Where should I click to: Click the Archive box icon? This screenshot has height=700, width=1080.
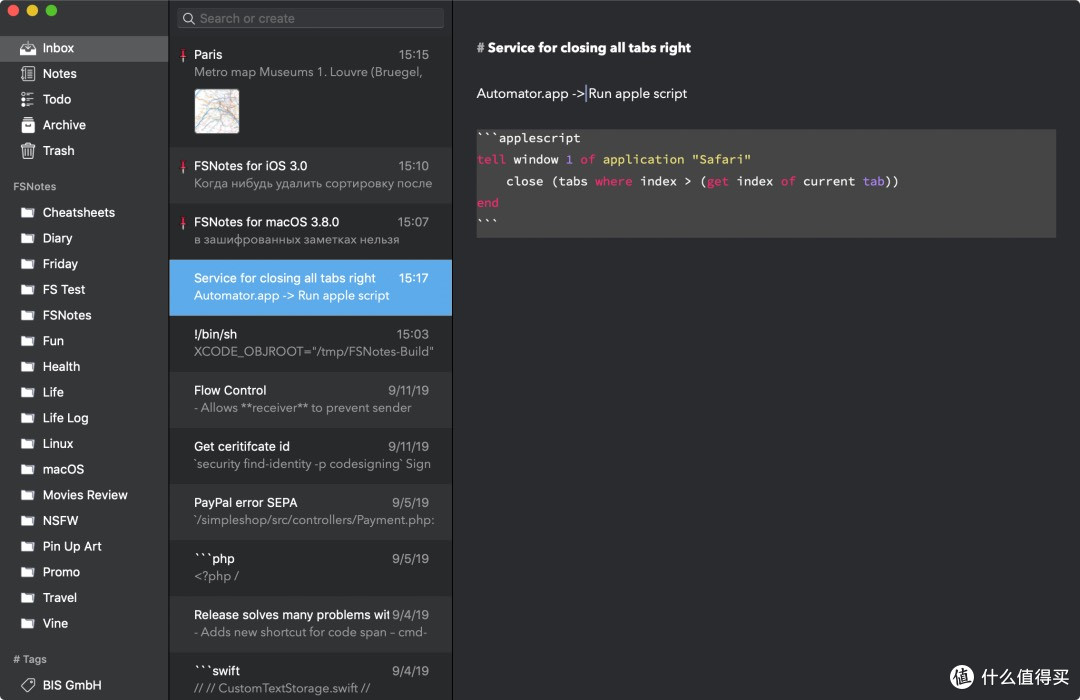(28, 125)
